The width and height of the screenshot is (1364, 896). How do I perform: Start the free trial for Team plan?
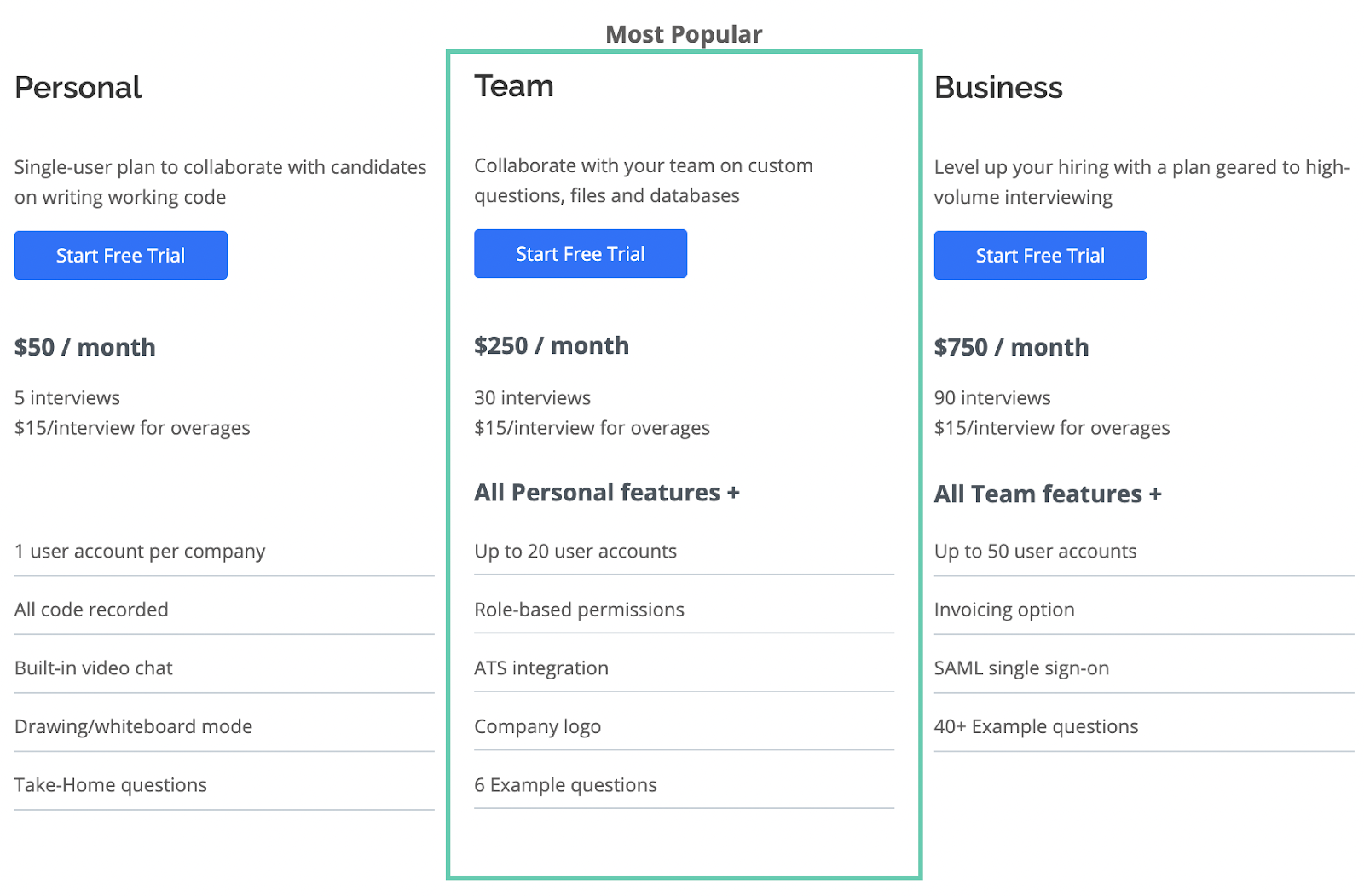pos(580,253)
